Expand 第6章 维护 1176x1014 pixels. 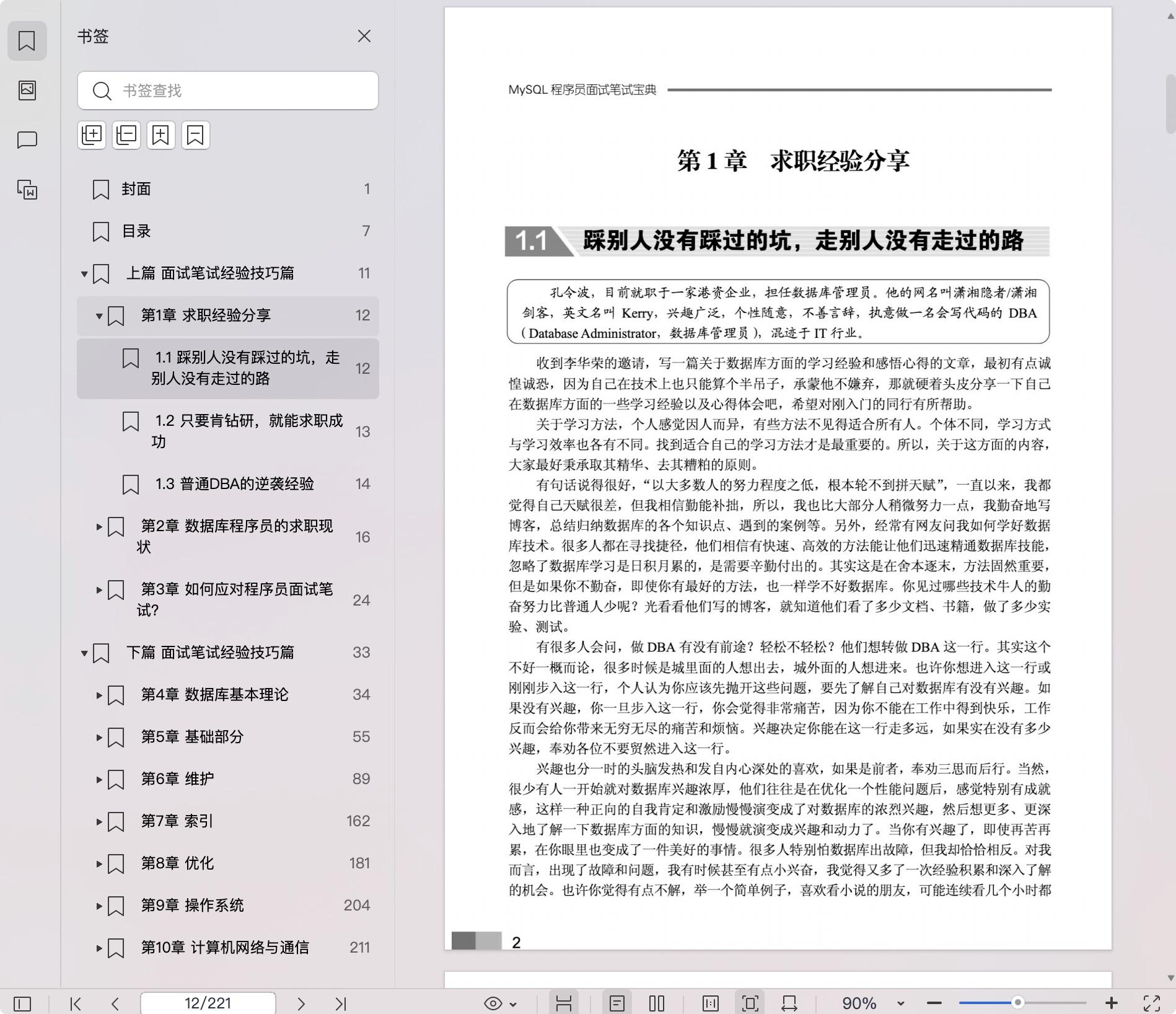[99, 779]
